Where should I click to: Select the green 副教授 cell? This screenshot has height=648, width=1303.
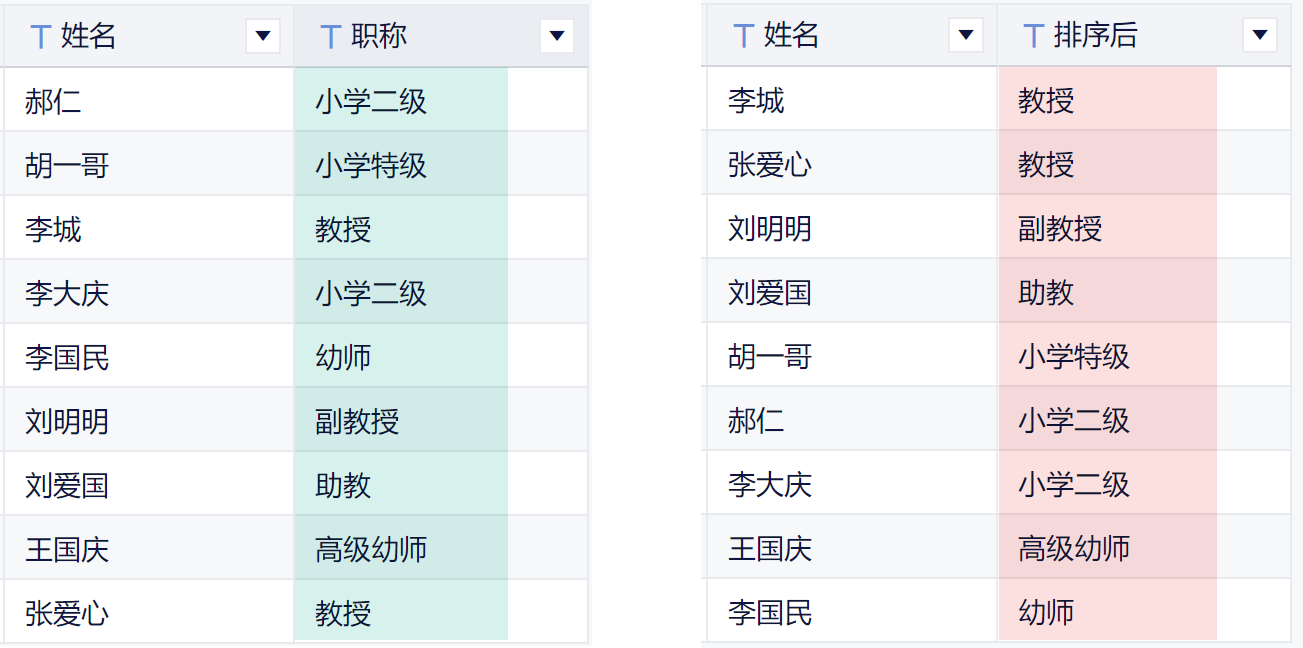click(x=357, y=421)
